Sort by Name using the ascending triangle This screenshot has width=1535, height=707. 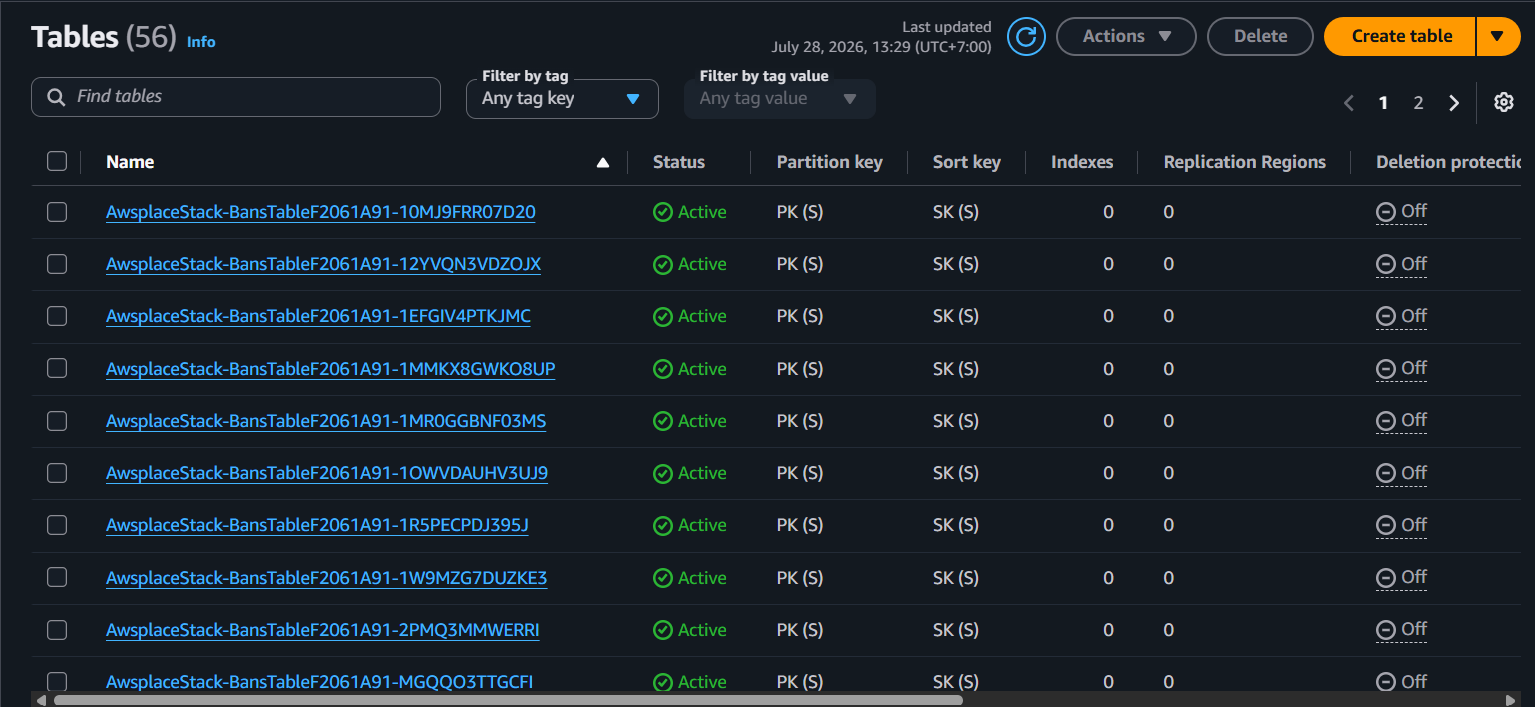coord(602,162)
